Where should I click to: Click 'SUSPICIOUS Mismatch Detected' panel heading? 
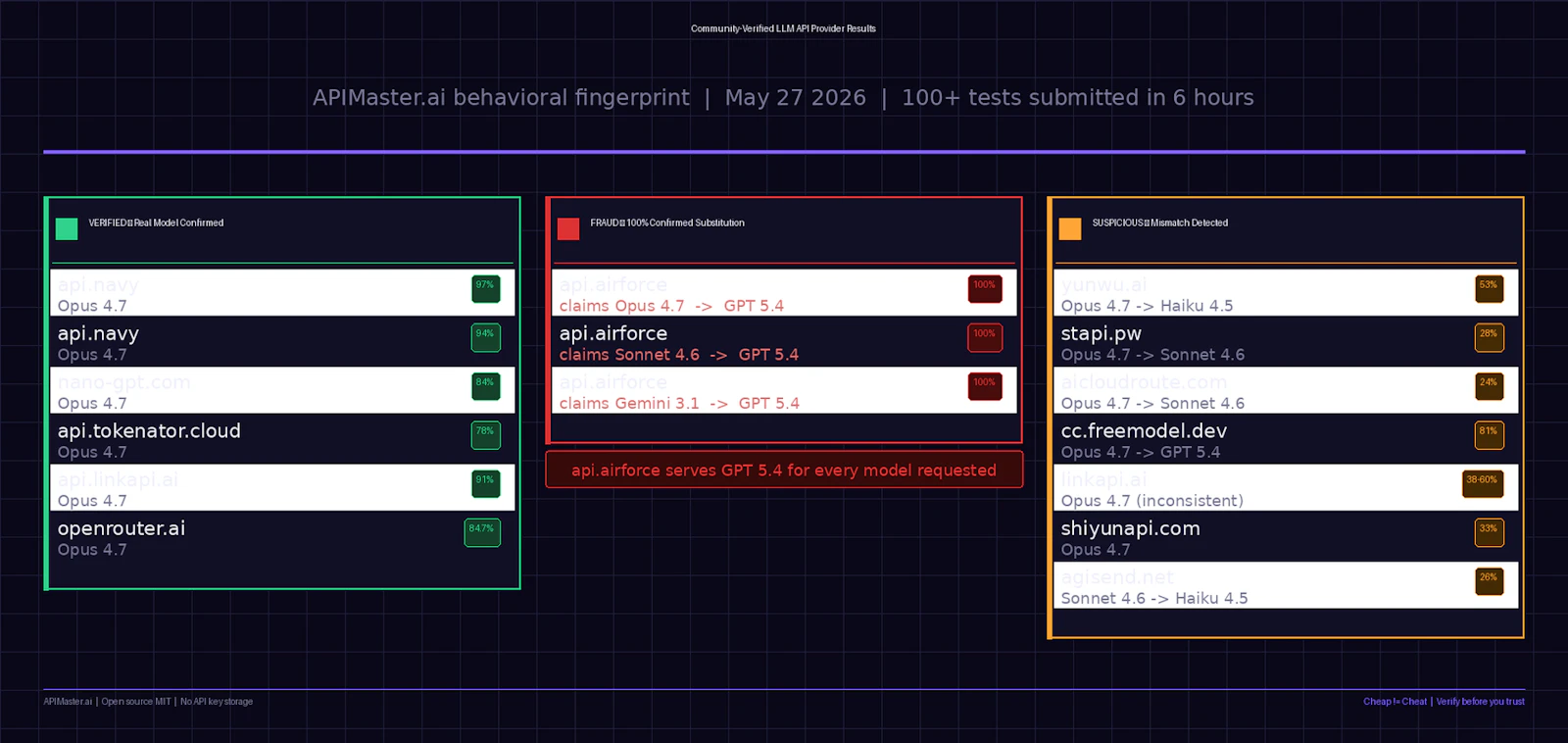(x=1160, y=223)
